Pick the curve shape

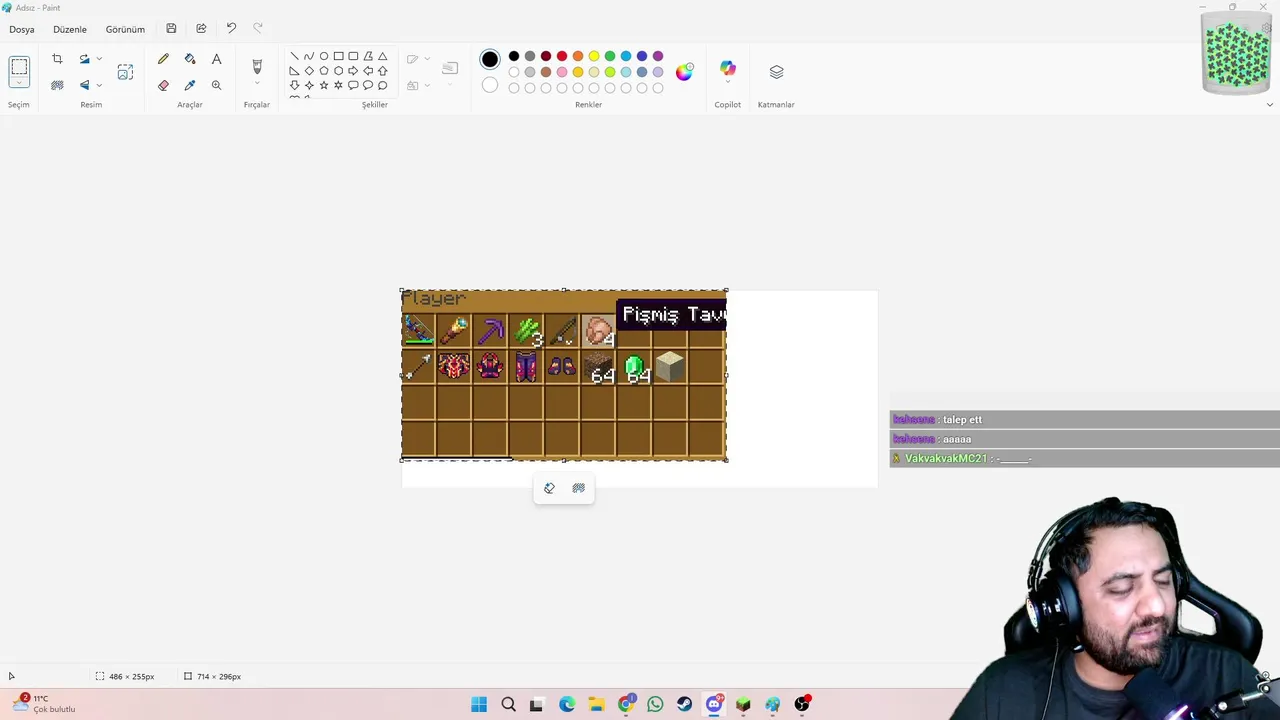point(309,56)
